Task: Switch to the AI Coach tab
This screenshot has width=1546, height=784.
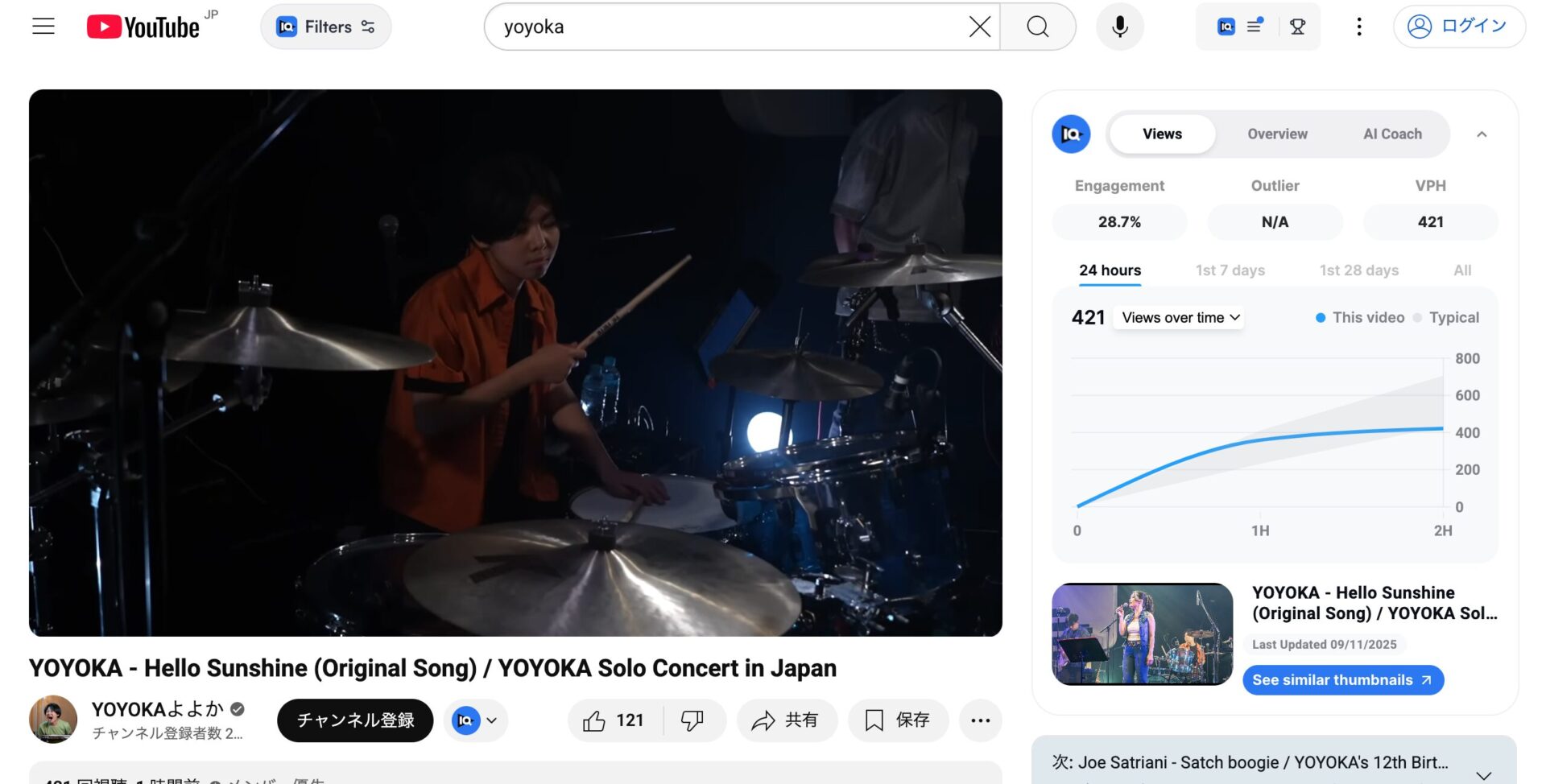Action: pos(1392,134)
